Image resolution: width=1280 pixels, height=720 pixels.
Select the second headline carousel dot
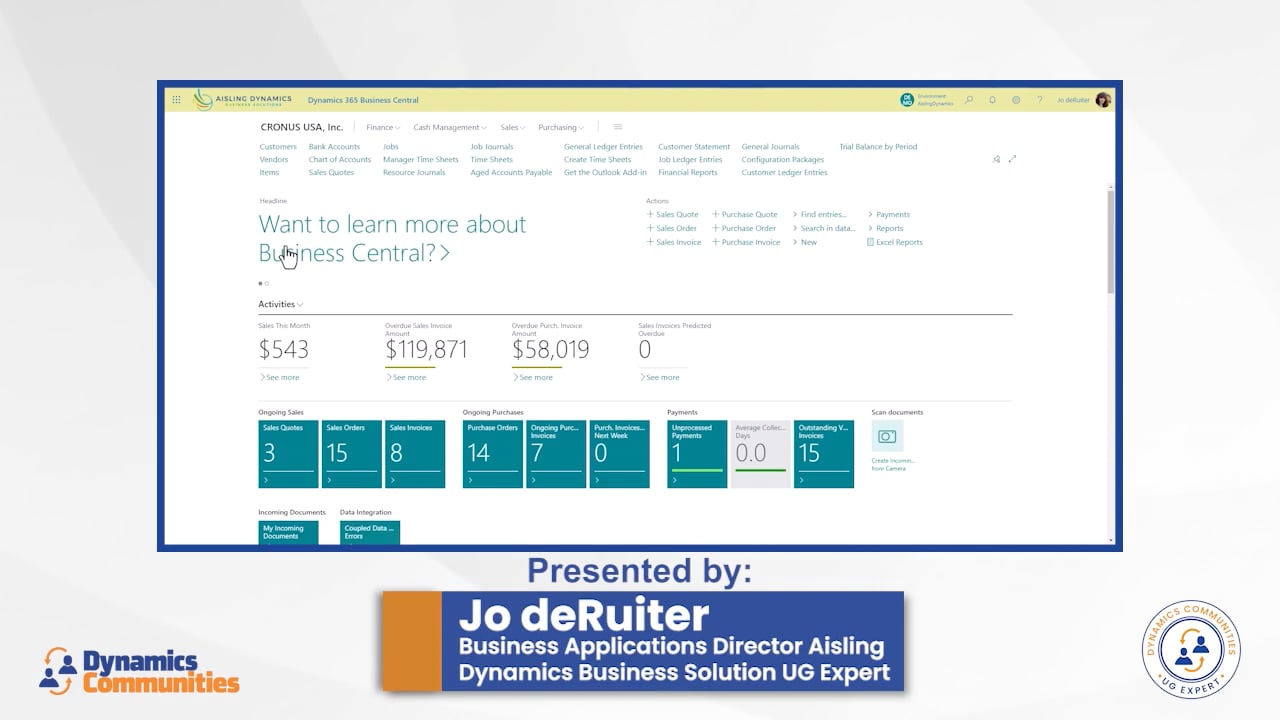266,283
